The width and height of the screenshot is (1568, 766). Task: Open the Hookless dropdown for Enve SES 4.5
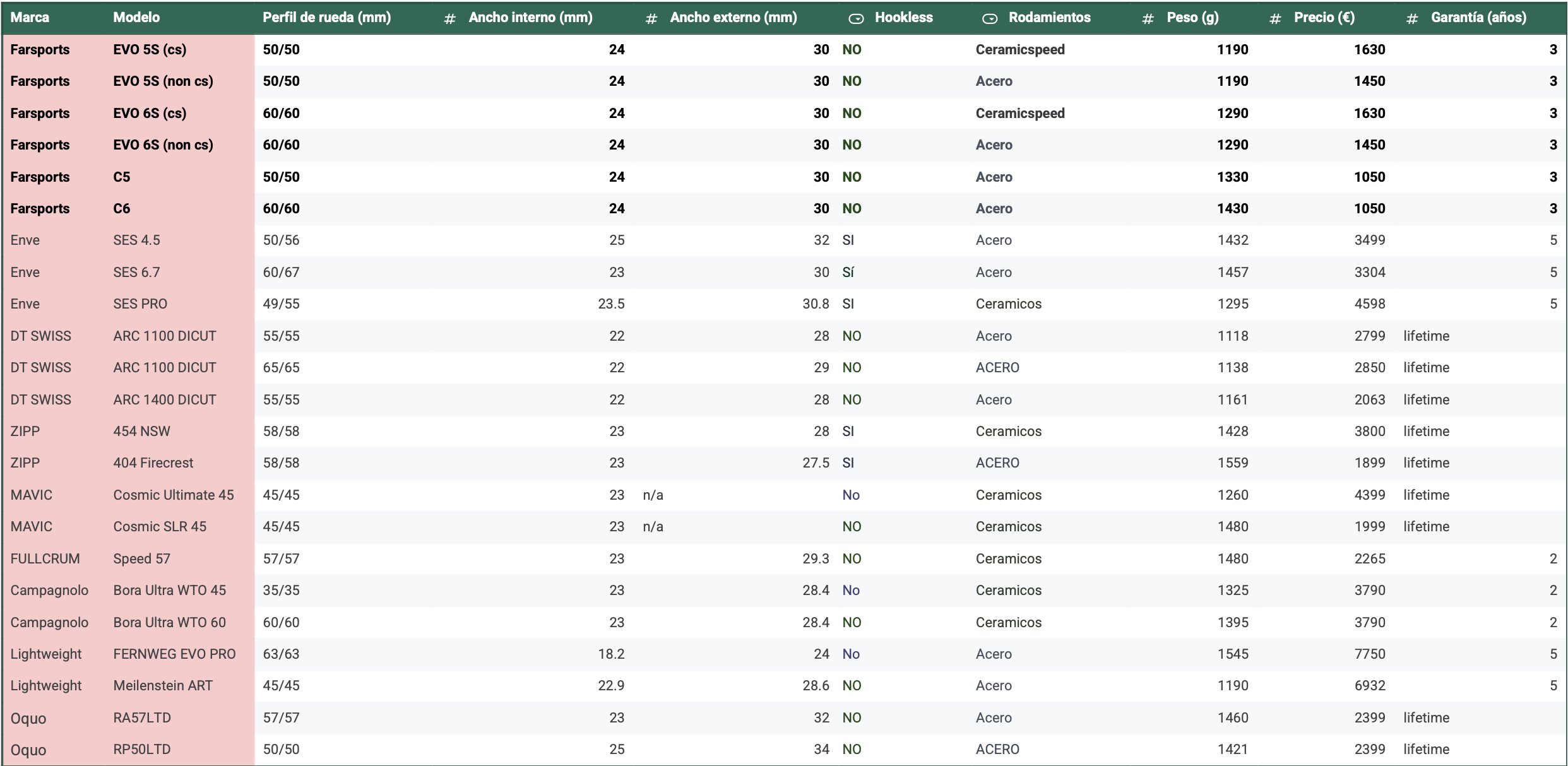[848, 240]
